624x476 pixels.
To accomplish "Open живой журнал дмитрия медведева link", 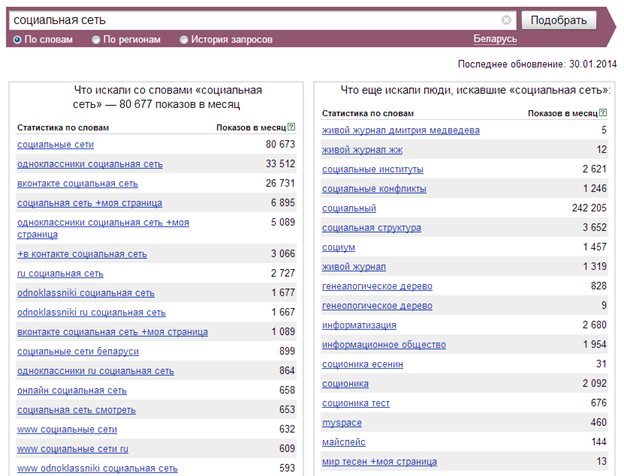I will [401, 130].
